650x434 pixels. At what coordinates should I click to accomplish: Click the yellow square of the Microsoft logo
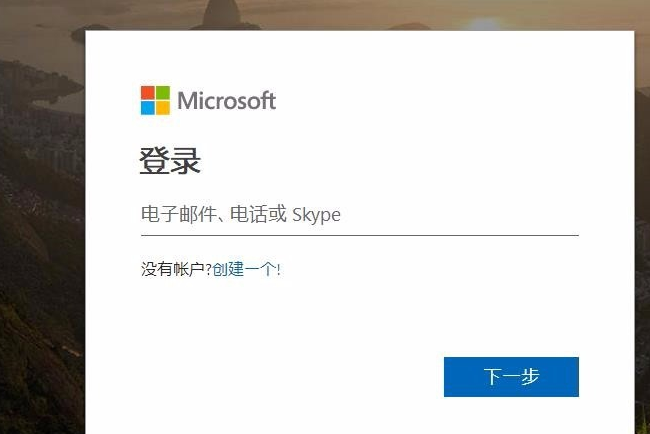(163, 108)
